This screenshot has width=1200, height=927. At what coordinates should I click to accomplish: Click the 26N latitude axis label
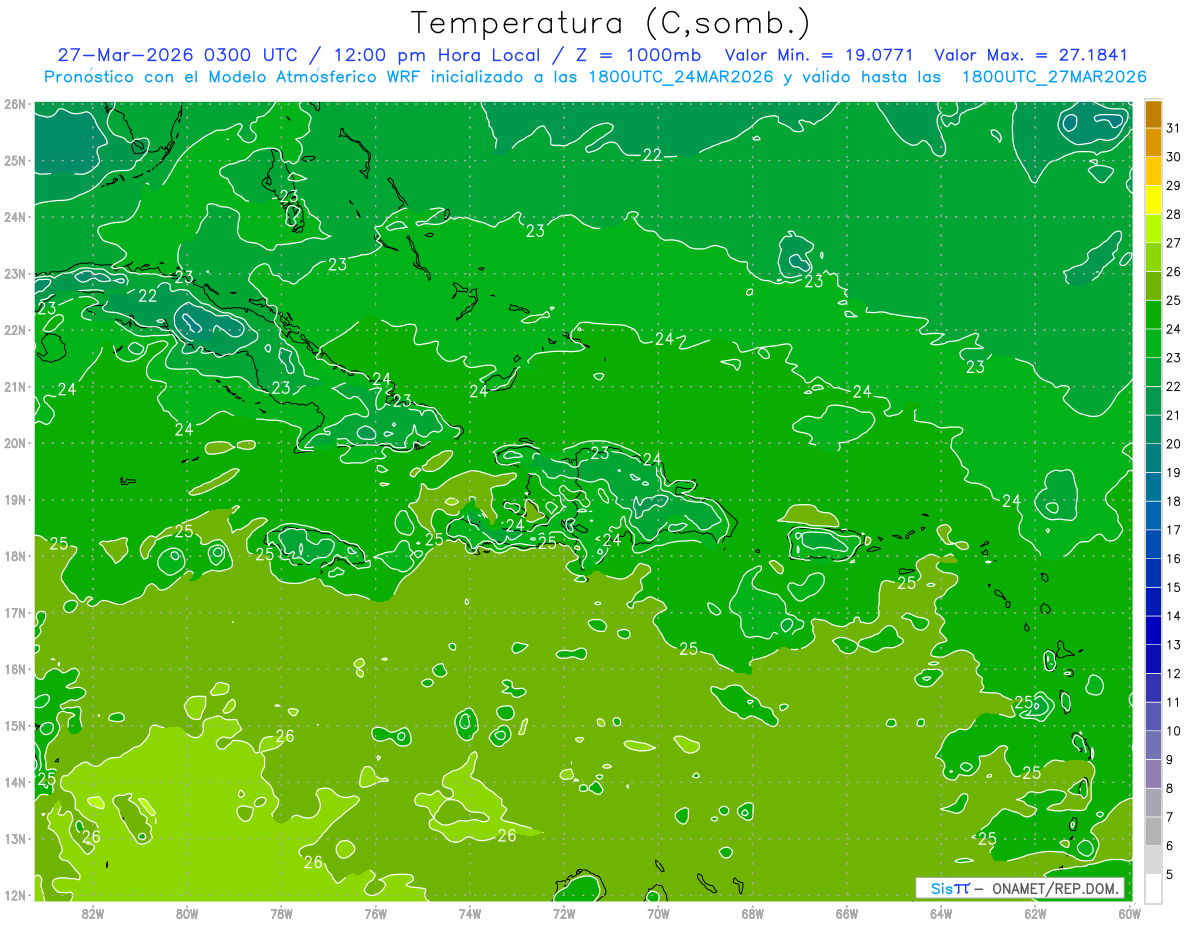(x=14, y=104)
